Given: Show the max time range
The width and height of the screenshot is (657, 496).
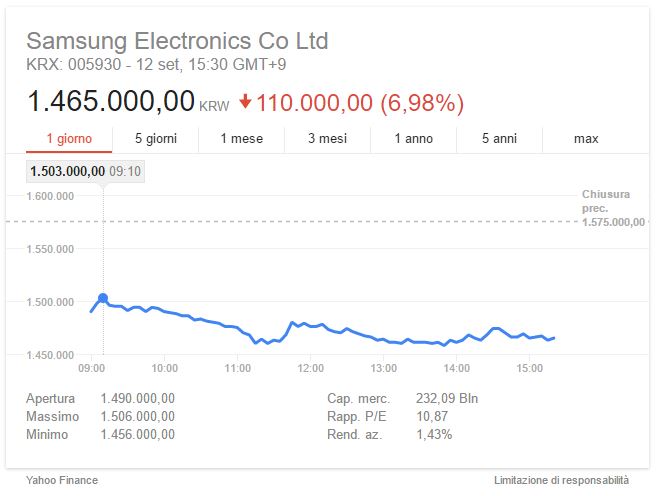Looking at the screenshot, I should coord(586,139).
